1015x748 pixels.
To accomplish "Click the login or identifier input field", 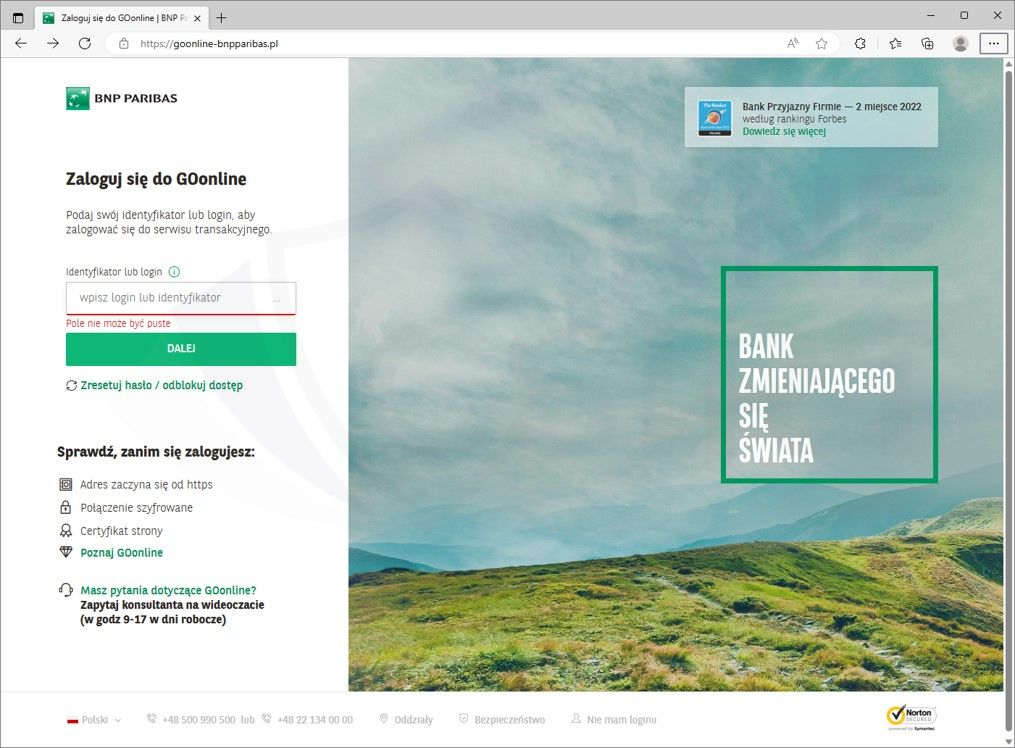I will [170, 298].
